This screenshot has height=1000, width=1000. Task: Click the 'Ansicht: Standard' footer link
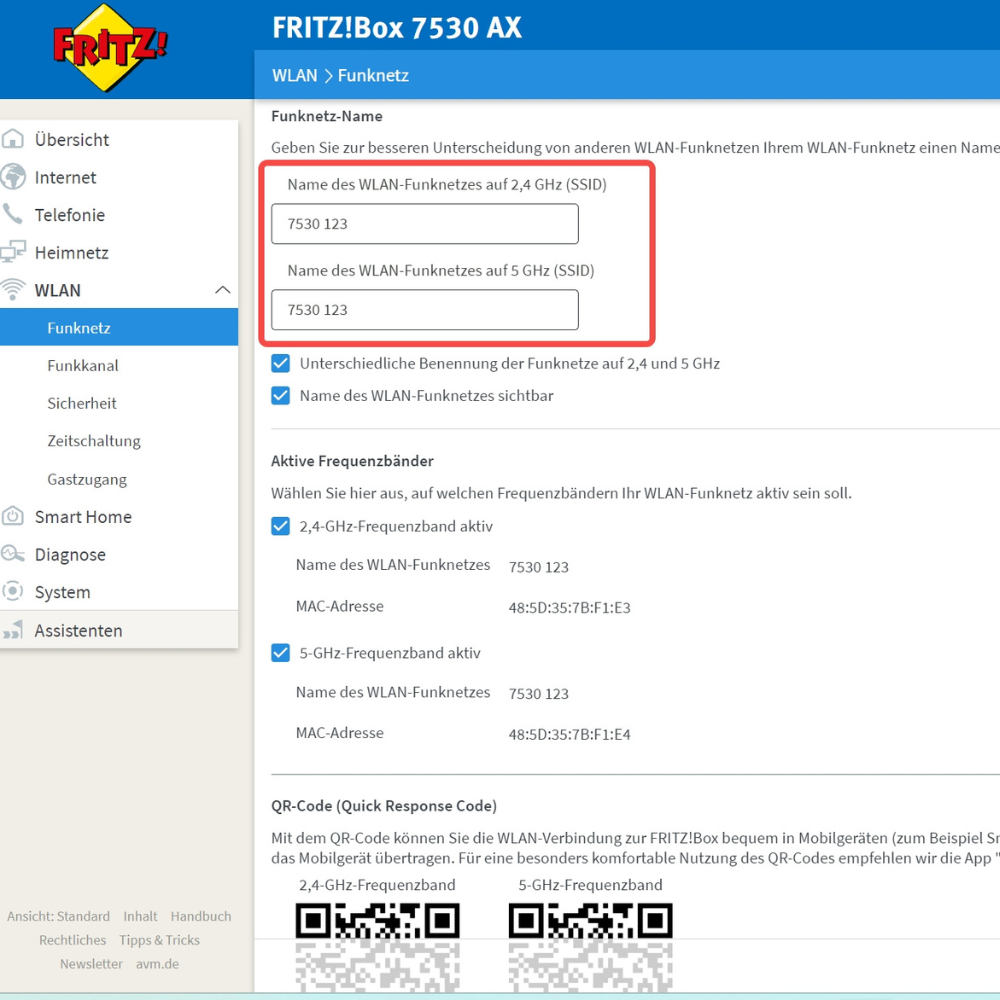point(58,916)
